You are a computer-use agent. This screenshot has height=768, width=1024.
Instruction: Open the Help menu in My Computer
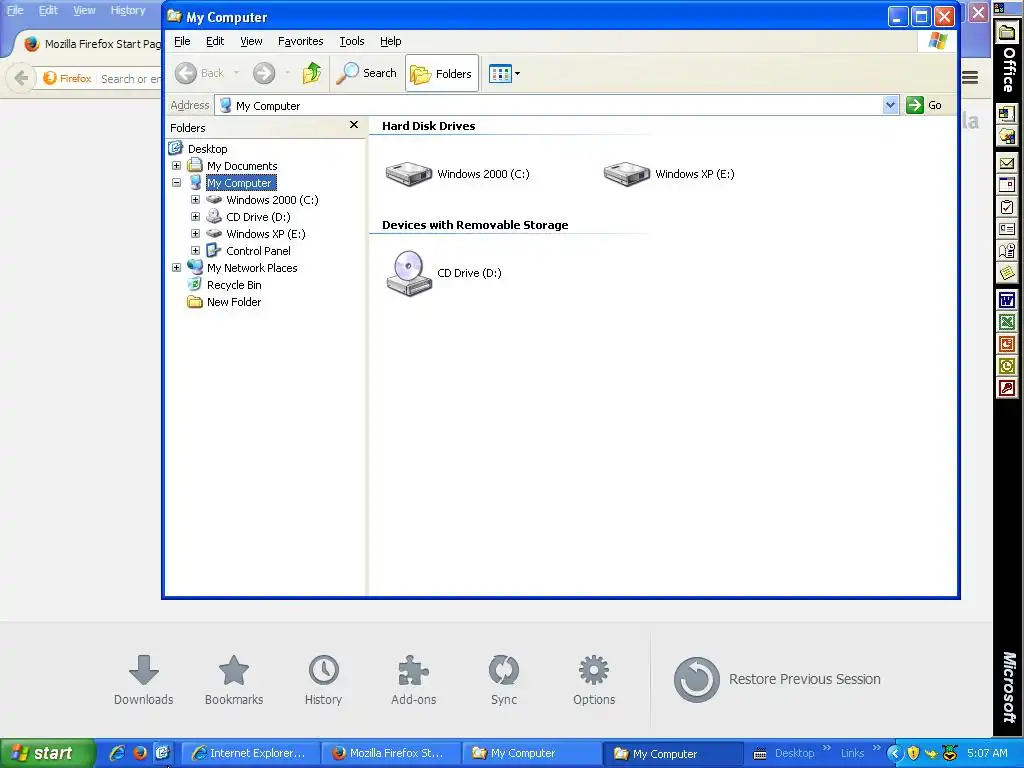pos(391,41)
